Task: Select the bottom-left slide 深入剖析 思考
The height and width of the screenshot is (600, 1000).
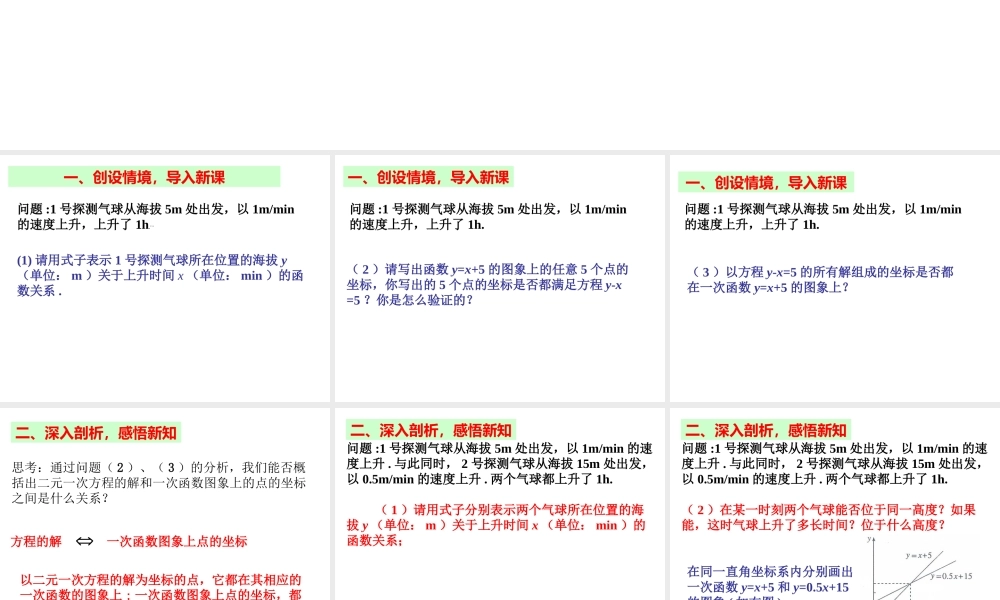Action: (165, 500)
